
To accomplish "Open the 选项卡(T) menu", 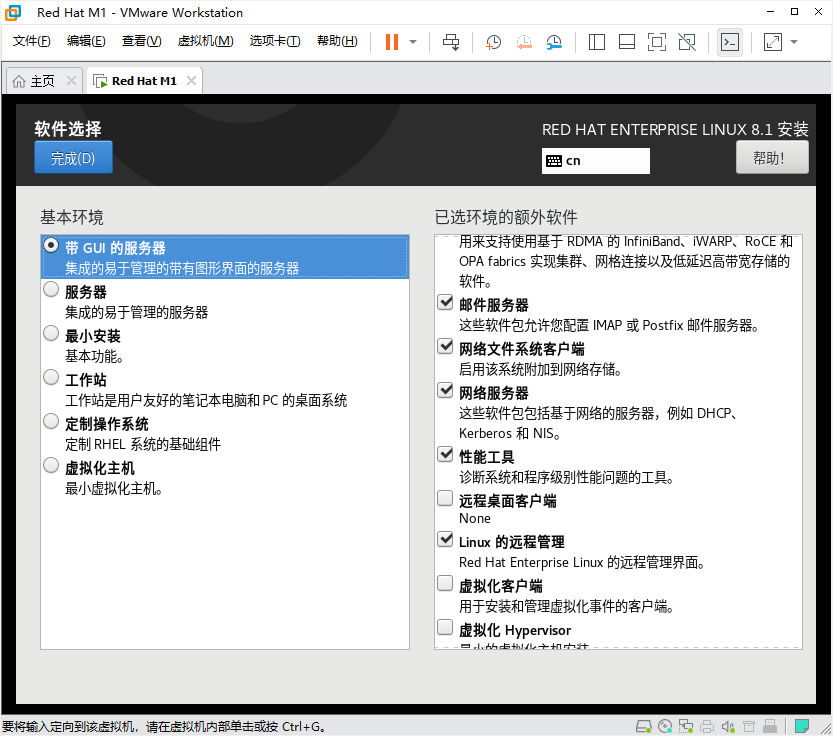I will (x=275, y=41).
